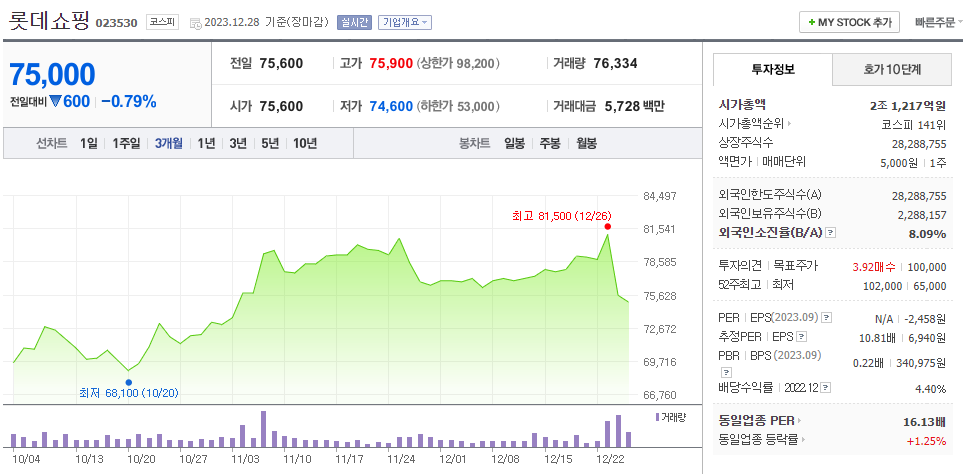The height and width of the screenshot is (474, 978).
Task: Click the red 최고 81,500 chart marker
Action: point(608,226)
